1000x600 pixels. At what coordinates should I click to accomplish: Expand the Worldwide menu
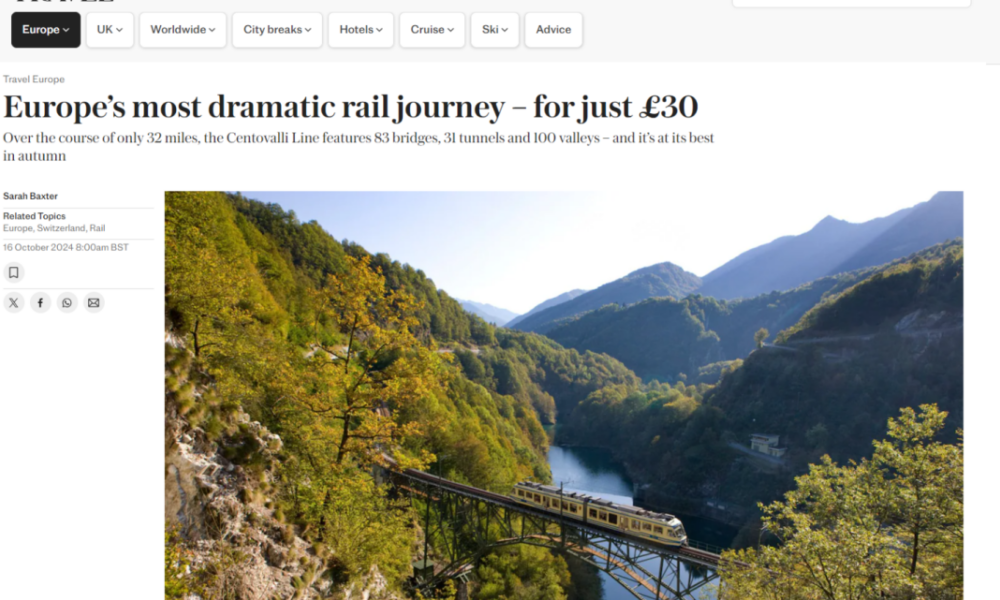pyautogui.click(x=183, y=30)
